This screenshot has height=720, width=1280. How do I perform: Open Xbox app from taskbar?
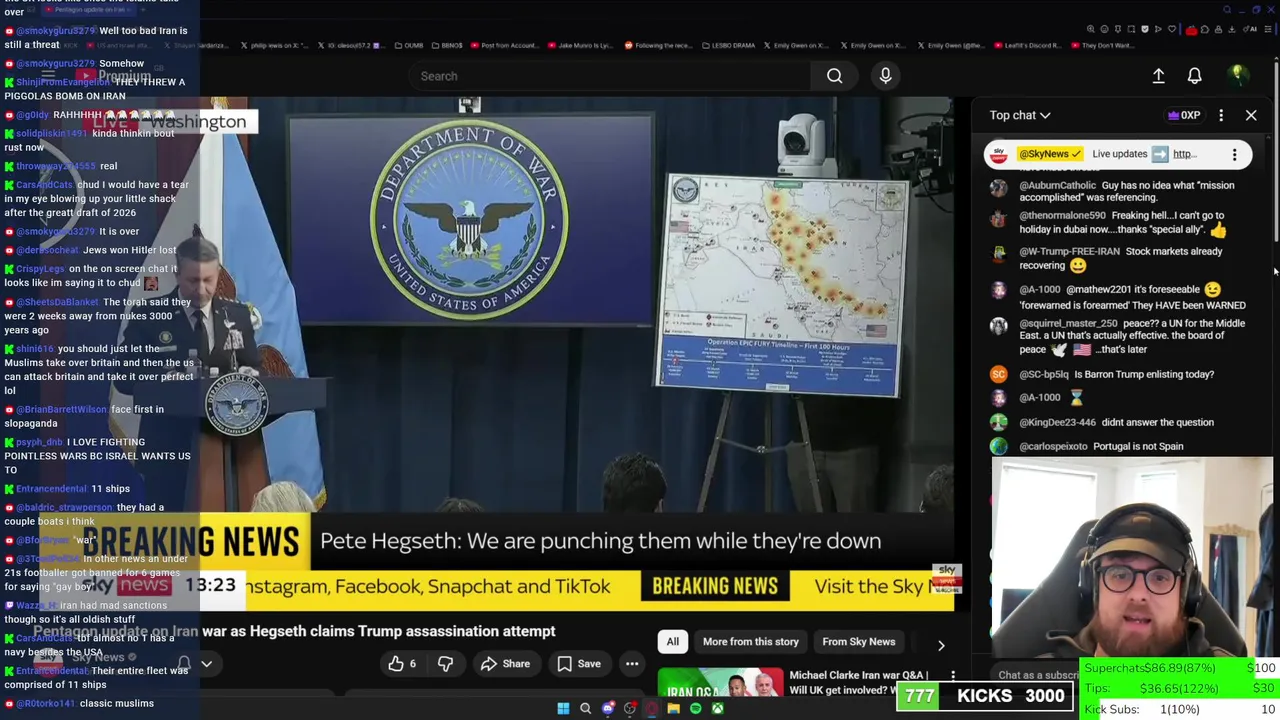coord(717,709)
